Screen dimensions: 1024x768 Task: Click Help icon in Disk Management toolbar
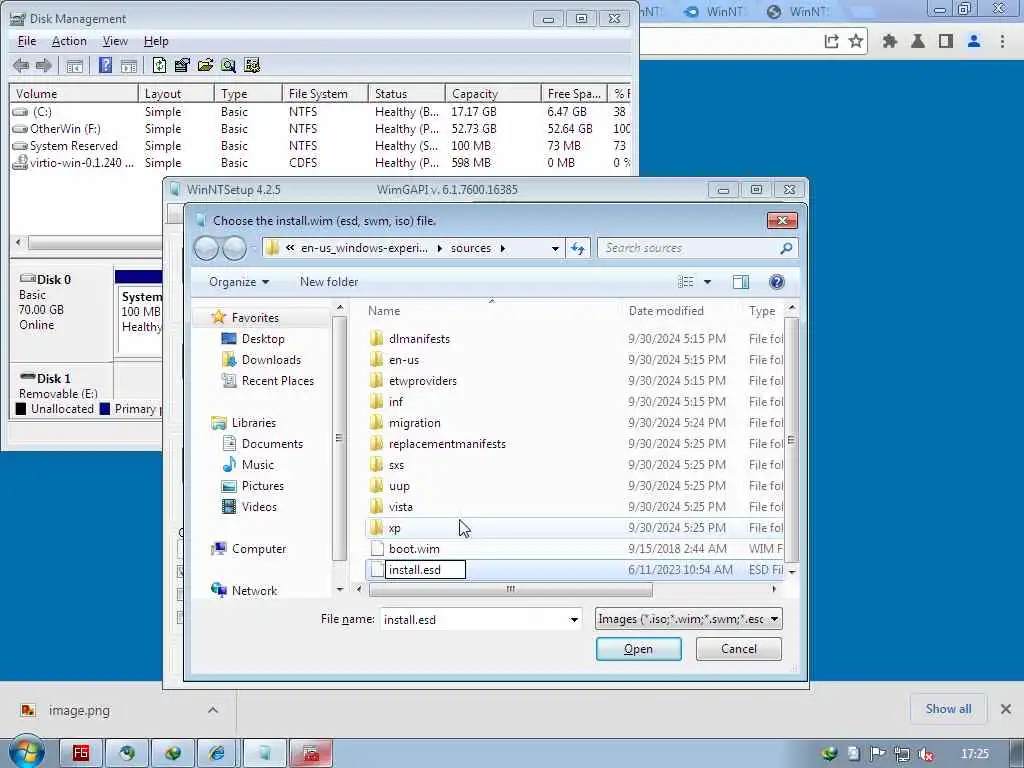(105, 65)
